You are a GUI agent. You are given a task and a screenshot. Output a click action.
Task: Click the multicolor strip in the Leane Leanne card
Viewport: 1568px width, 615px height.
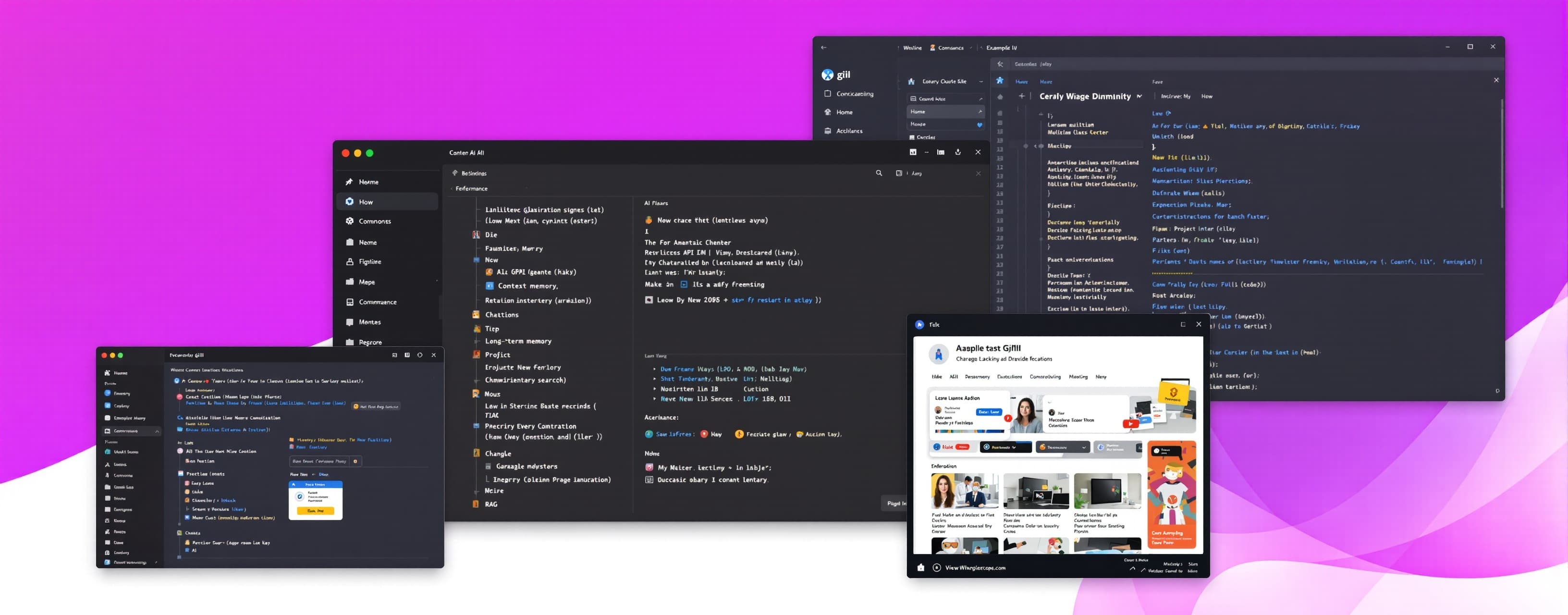pos(971,431)
